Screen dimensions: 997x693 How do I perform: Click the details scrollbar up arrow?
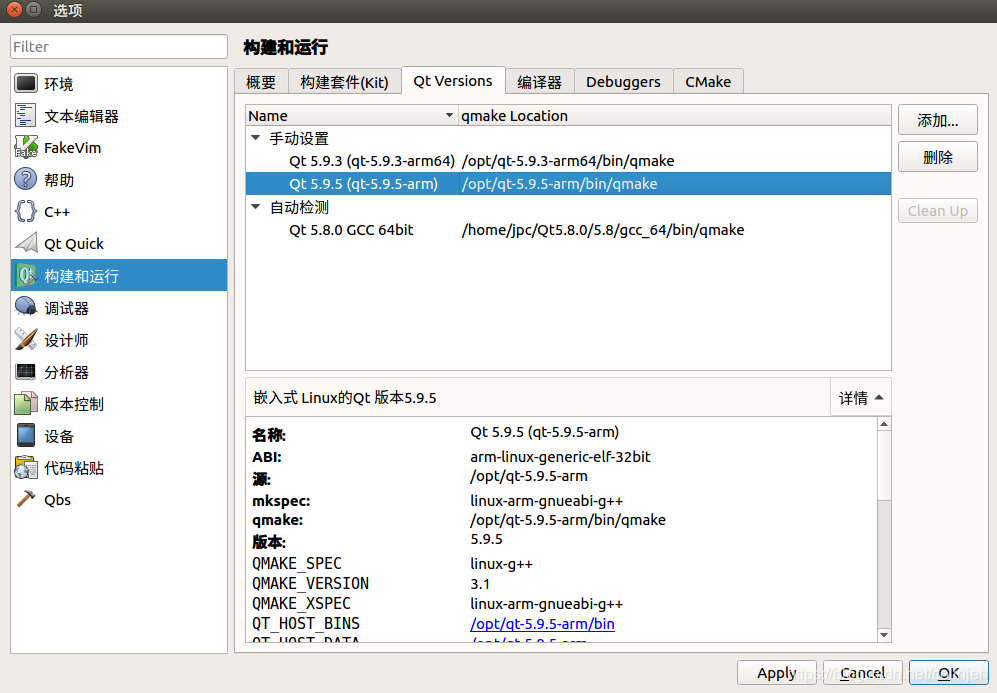[884, 424]
